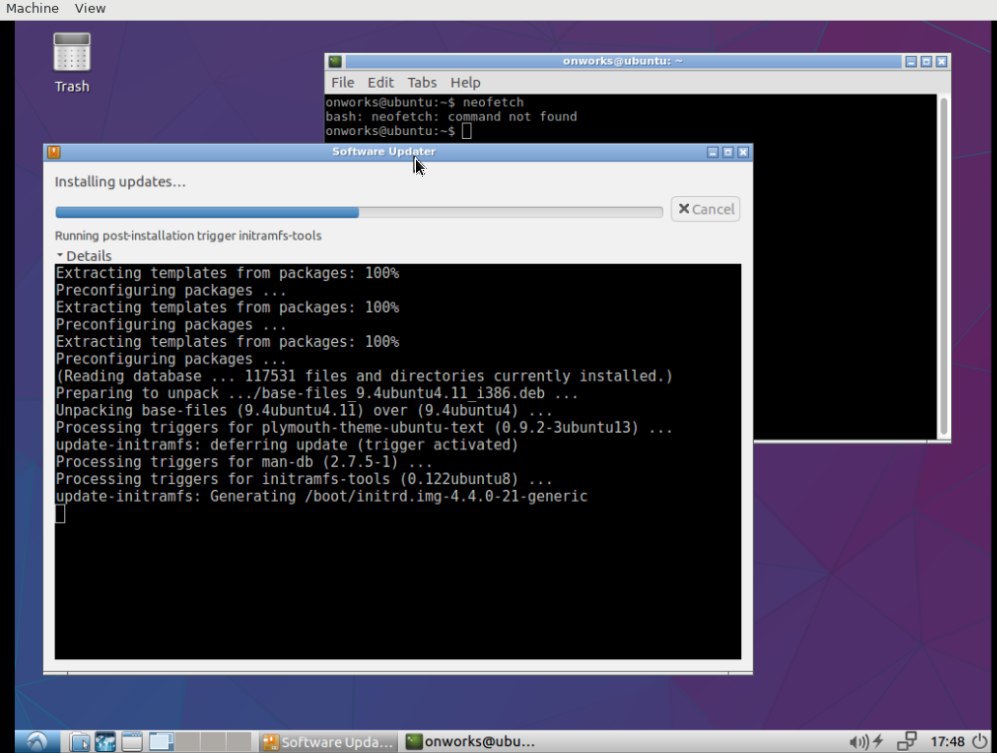Click the update installation progress bar

click(x=359, y=212)
